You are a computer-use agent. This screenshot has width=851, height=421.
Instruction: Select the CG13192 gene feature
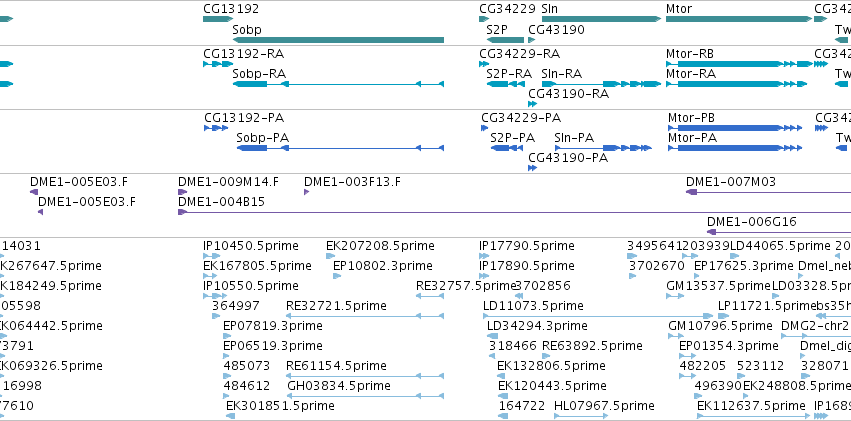click(218, 19)
